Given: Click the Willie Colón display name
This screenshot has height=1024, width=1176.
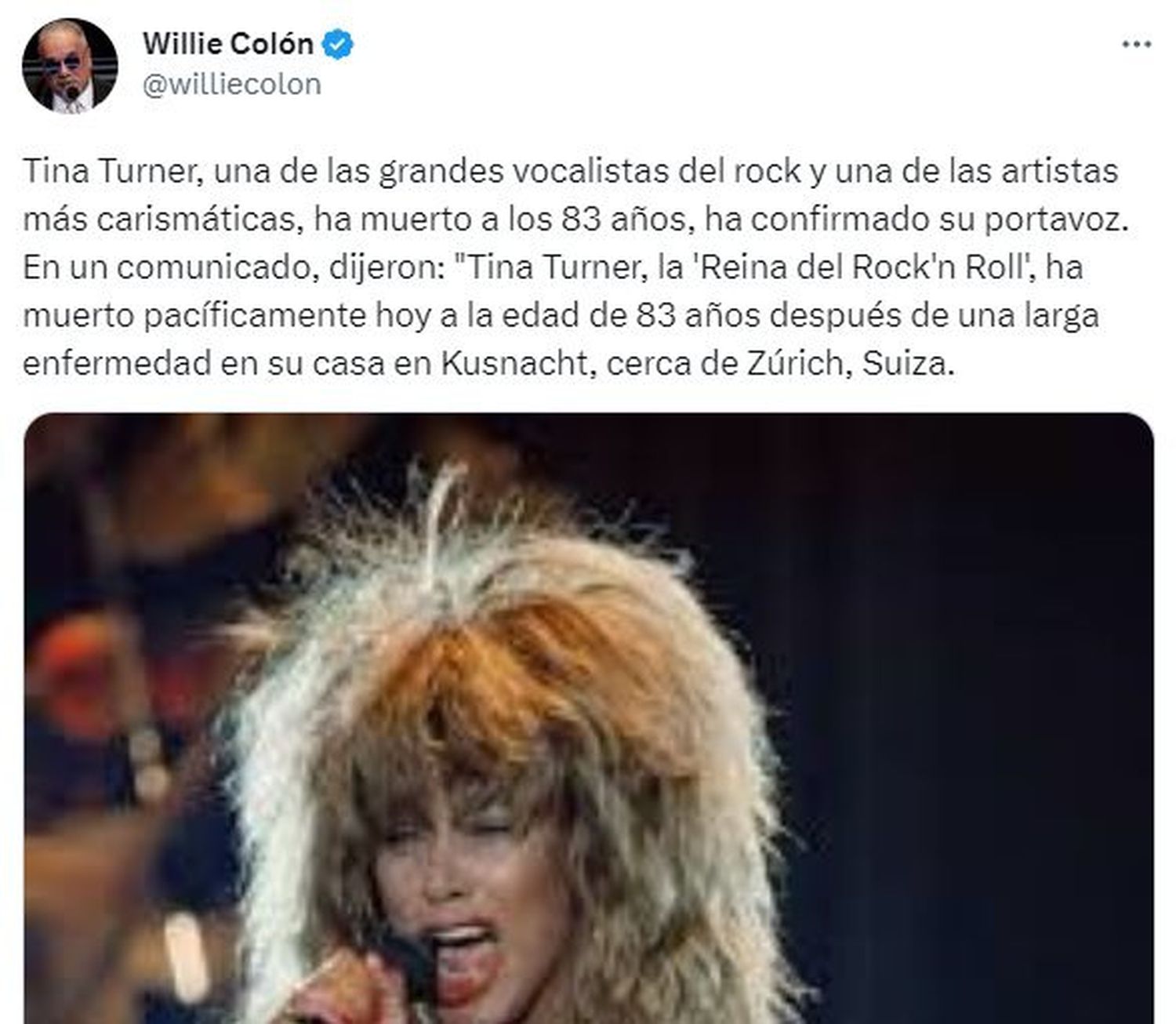Looking at the screenshot, I should pos(227,44).
